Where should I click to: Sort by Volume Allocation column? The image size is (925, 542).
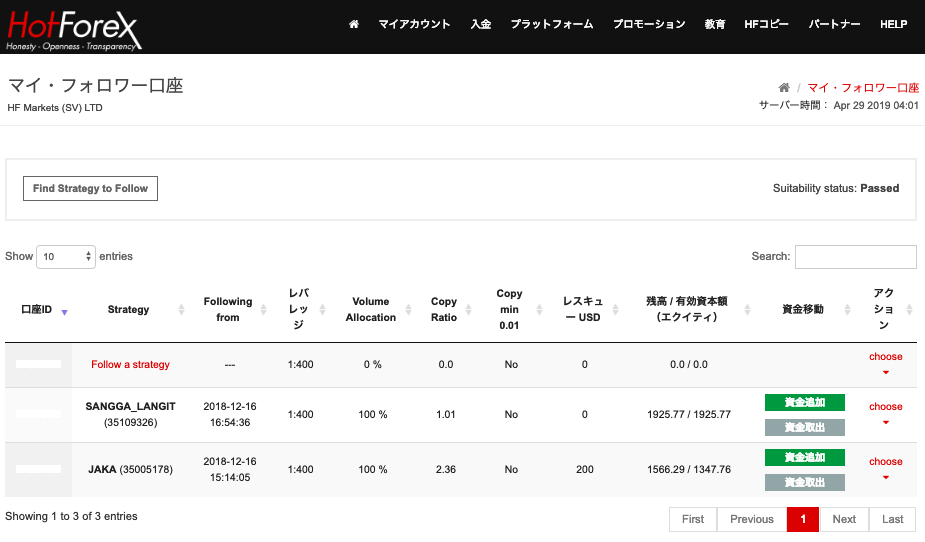[408, 310]
